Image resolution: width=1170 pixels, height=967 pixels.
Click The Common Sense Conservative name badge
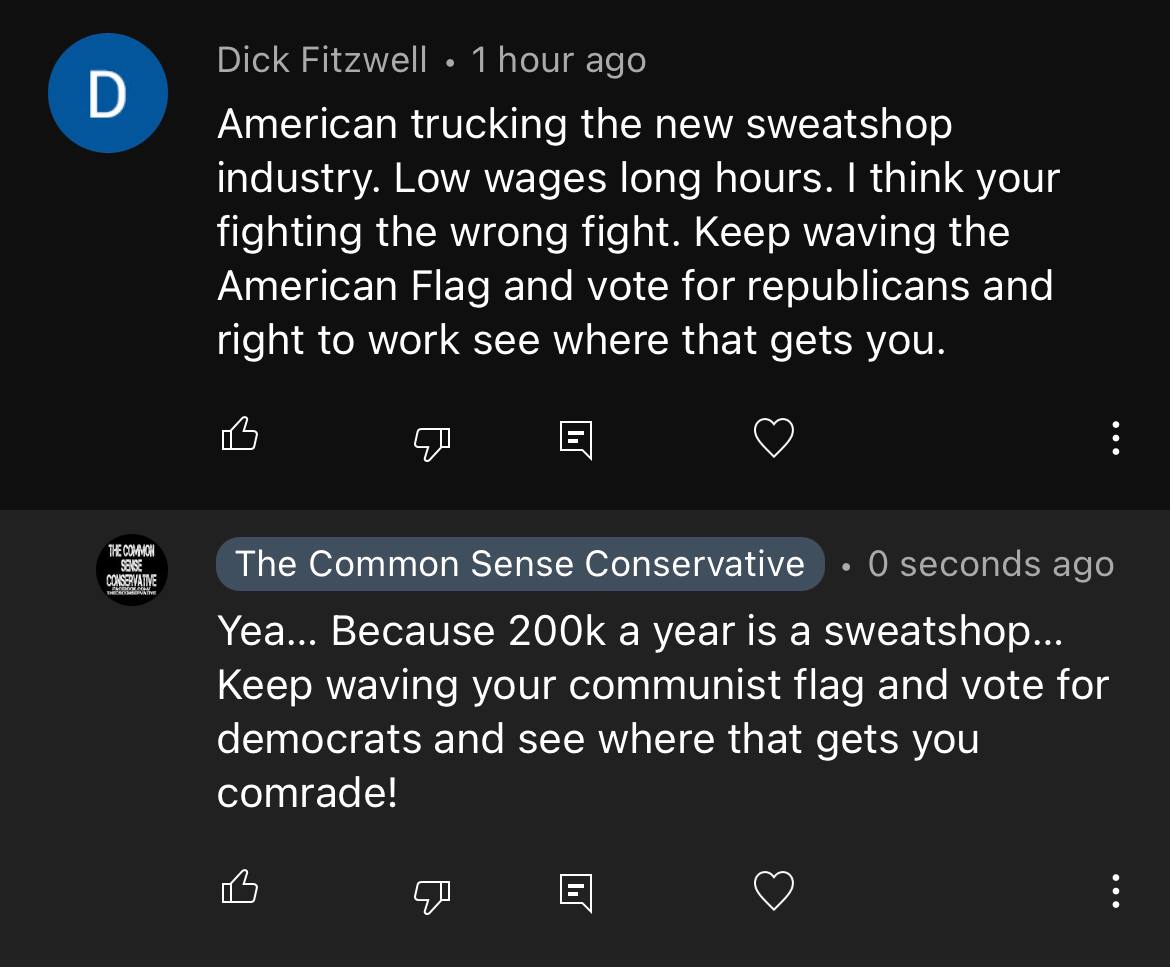pyautogui.click(x=520, y=564)
